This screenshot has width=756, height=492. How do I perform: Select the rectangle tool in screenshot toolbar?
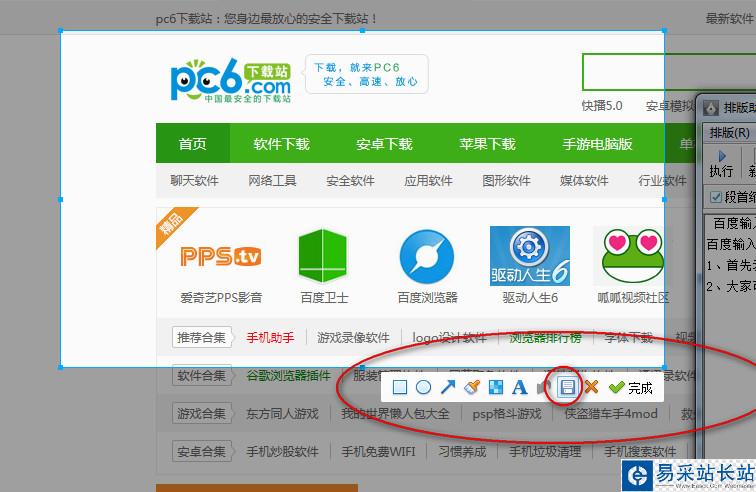click(x=400, y=387)
